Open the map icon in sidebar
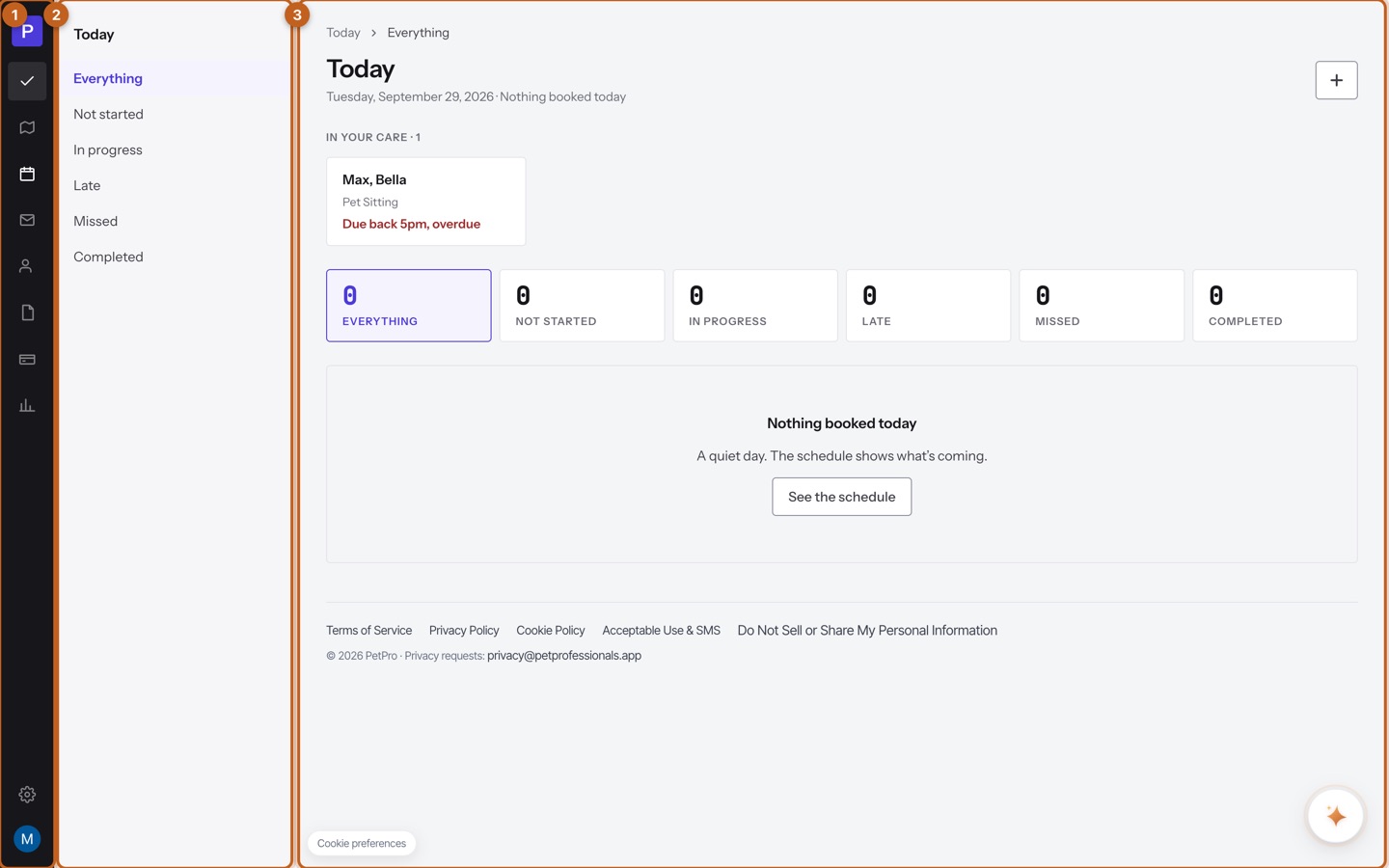 pyautogui.click(x=27, y=127)
